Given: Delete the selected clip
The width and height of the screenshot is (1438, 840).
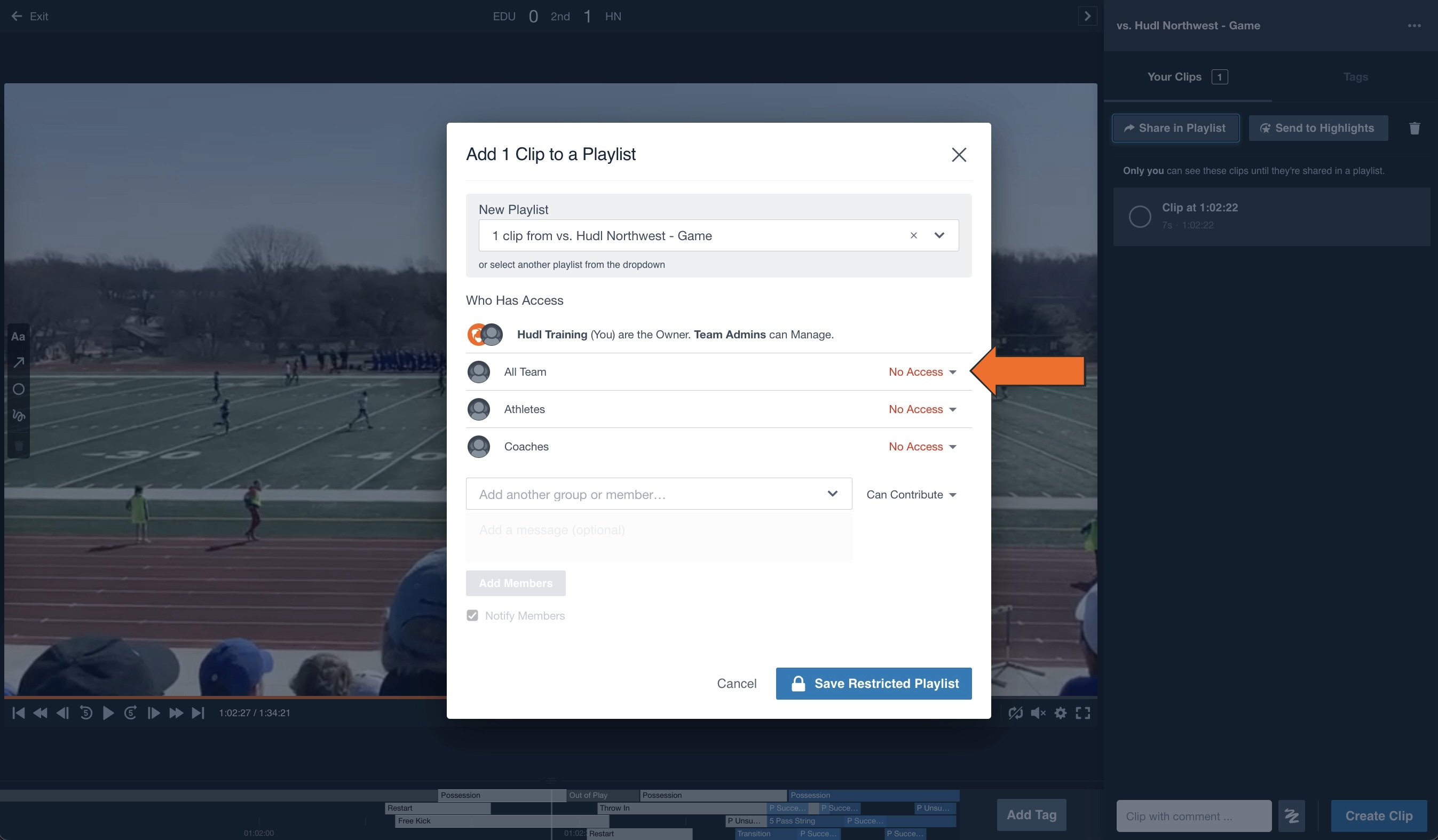Looking at the screenshot, I should pos(1415,128).
